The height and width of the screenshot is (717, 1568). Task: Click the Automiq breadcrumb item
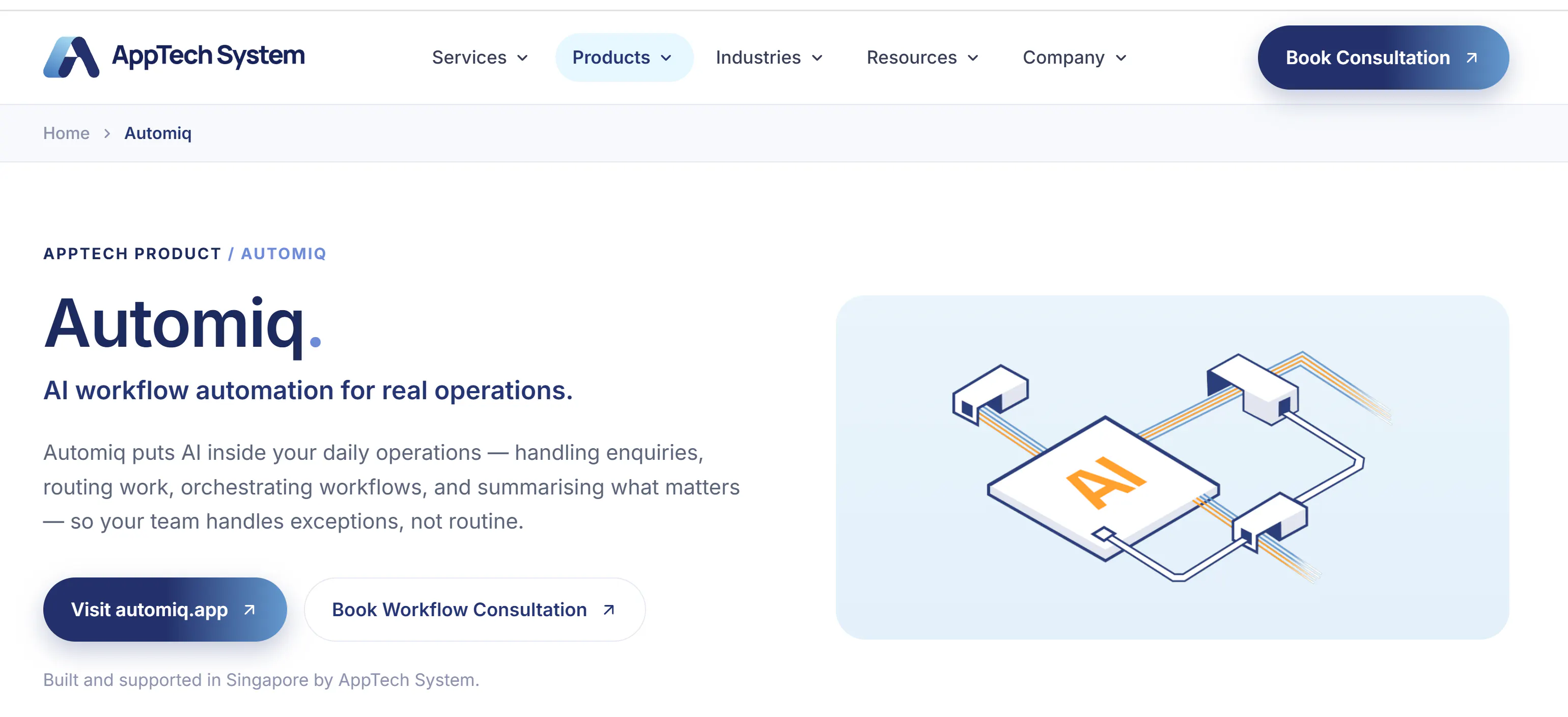click(x=158, y=133)
